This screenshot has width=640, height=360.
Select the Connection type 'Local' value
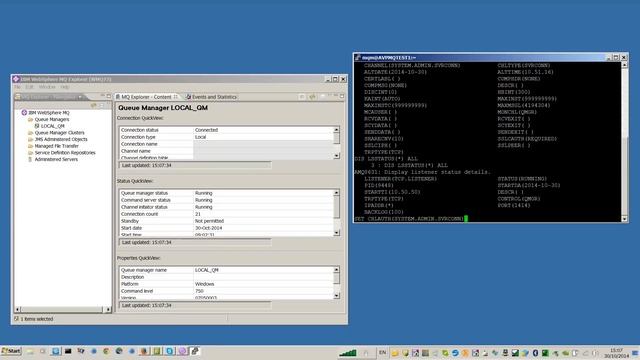(x=200, y=137)
